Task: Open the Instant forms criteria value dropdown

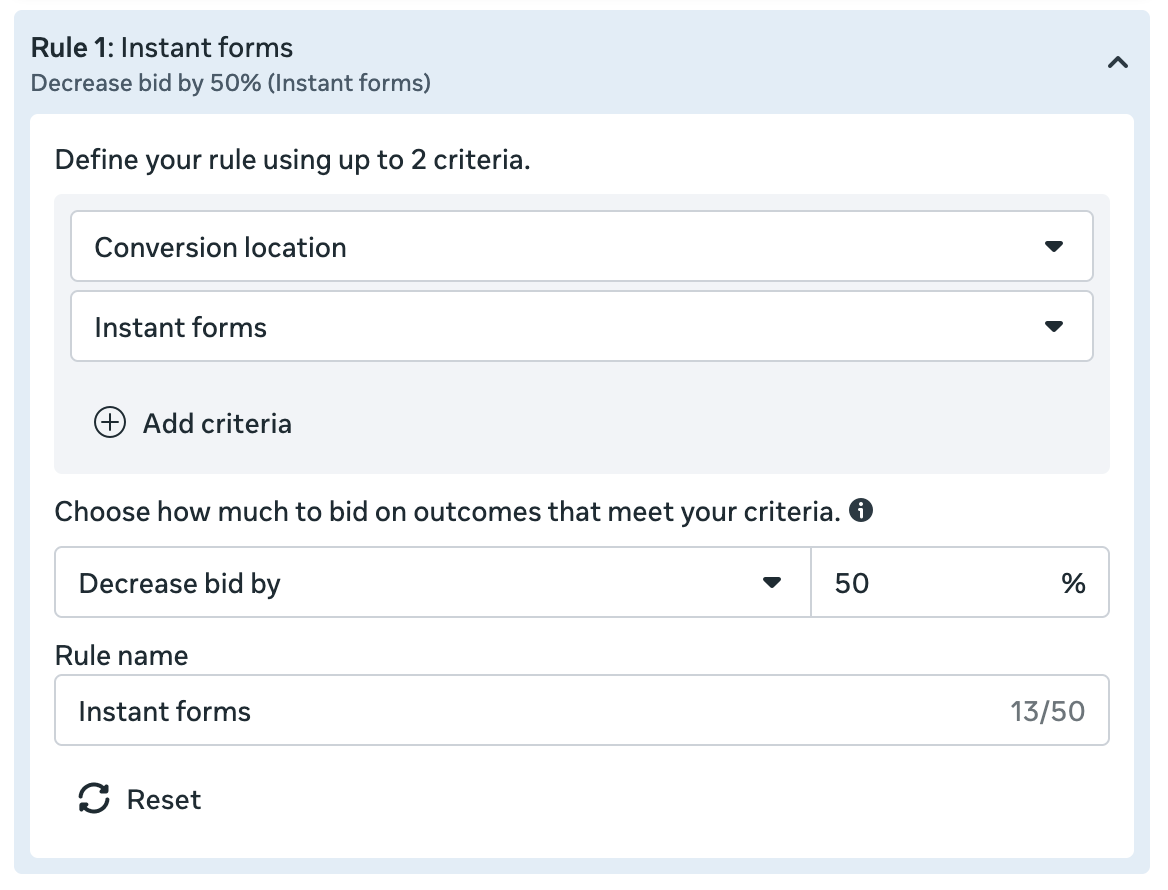Action: pyautogui.click(x=560, y=327)
